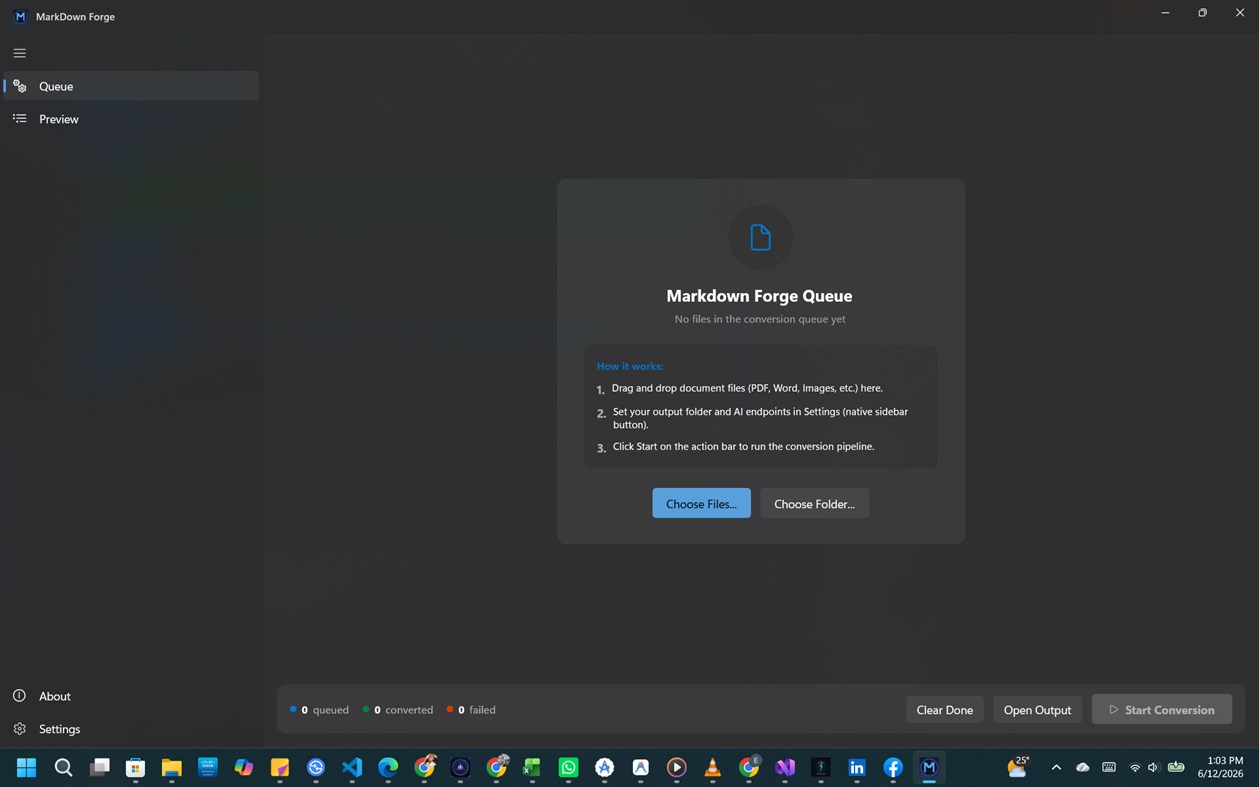Viewport: 1259px width, 787px height.
Task: Open Visual Studio Code from taskbar
Action: [352, 767]
